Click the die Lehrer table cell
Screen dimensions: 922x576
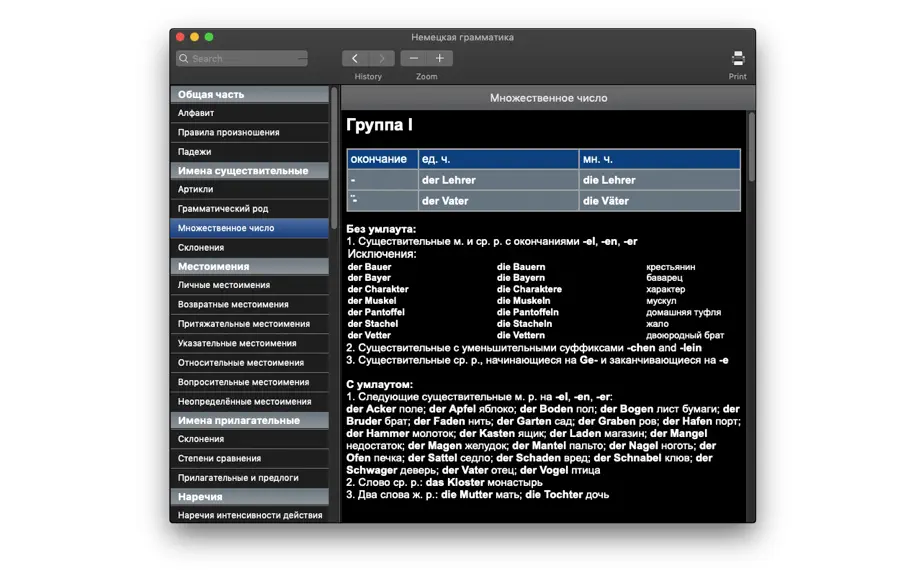(x=660, y=180)
